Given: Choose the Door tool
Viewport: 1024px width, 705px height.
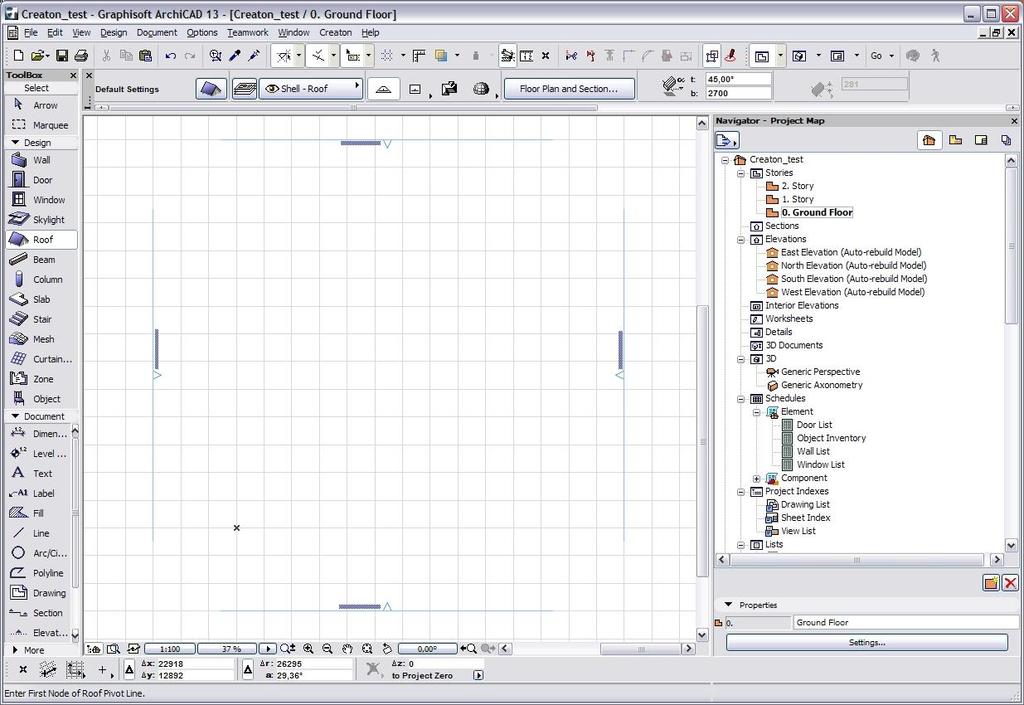Looking at the screenshot, I should coord(40,180).
